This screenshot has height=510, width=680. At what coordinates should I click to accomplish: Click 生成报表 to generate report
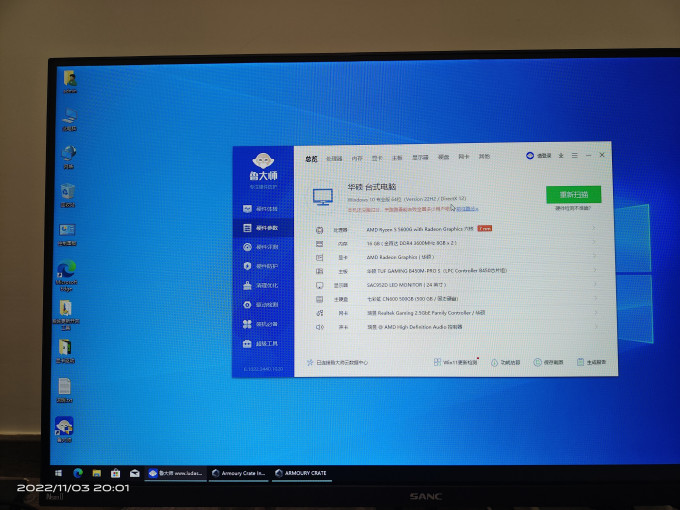click(592, 362)
